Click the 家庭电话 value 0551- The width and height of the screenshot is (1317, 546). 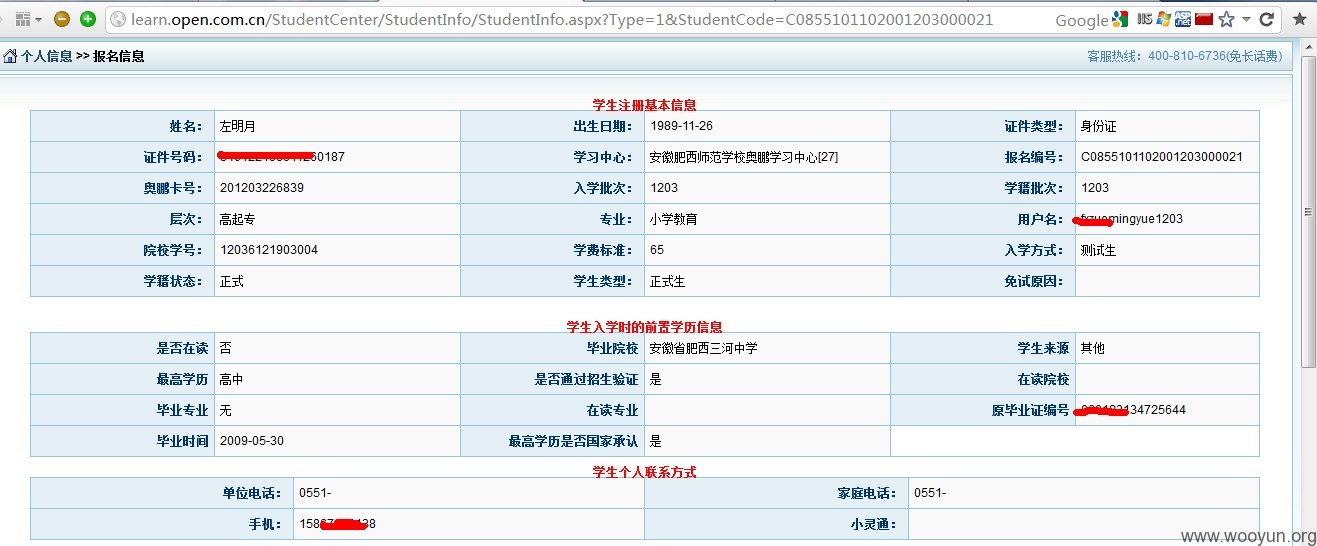[929, 493]
